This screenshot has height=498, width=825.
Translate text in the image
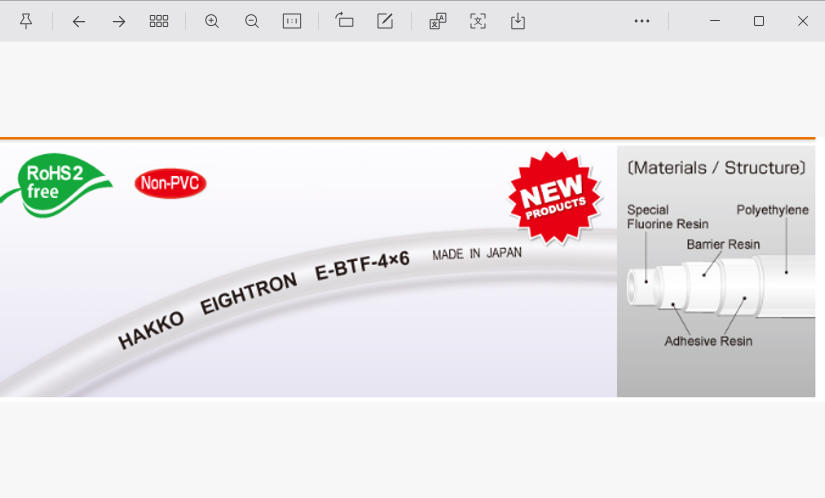pyautogui.click(x=438, y=21)
